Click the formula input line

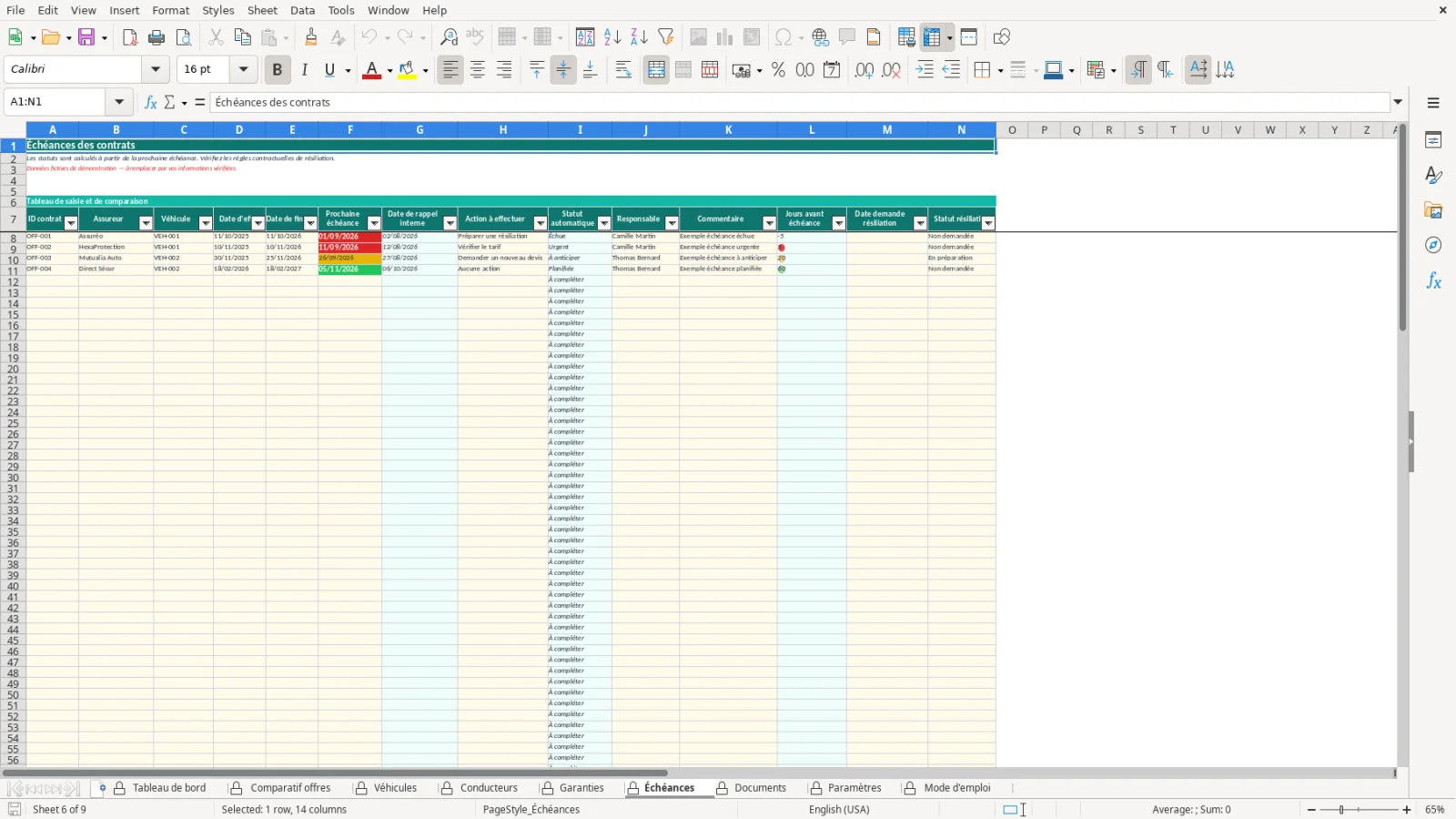tap(799, 102)
